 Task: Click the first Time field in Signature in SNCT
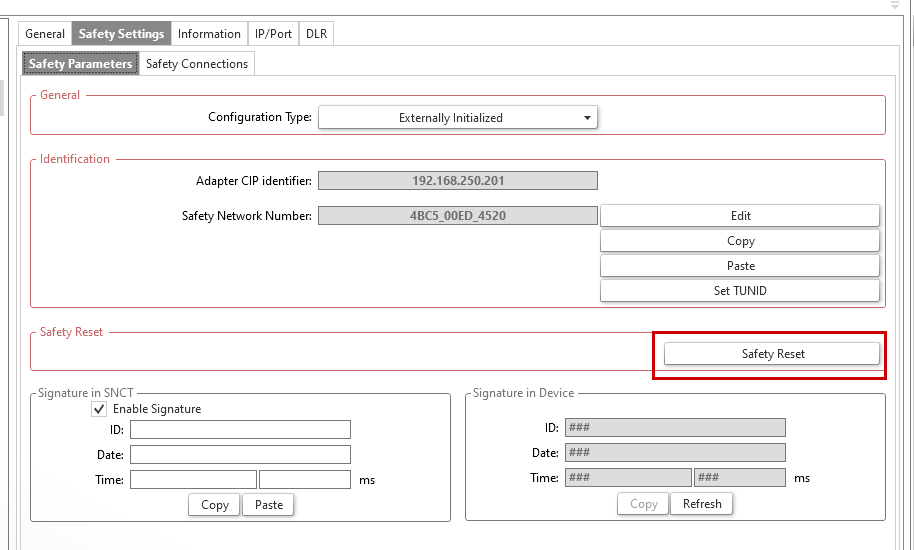tap(193, 479)
